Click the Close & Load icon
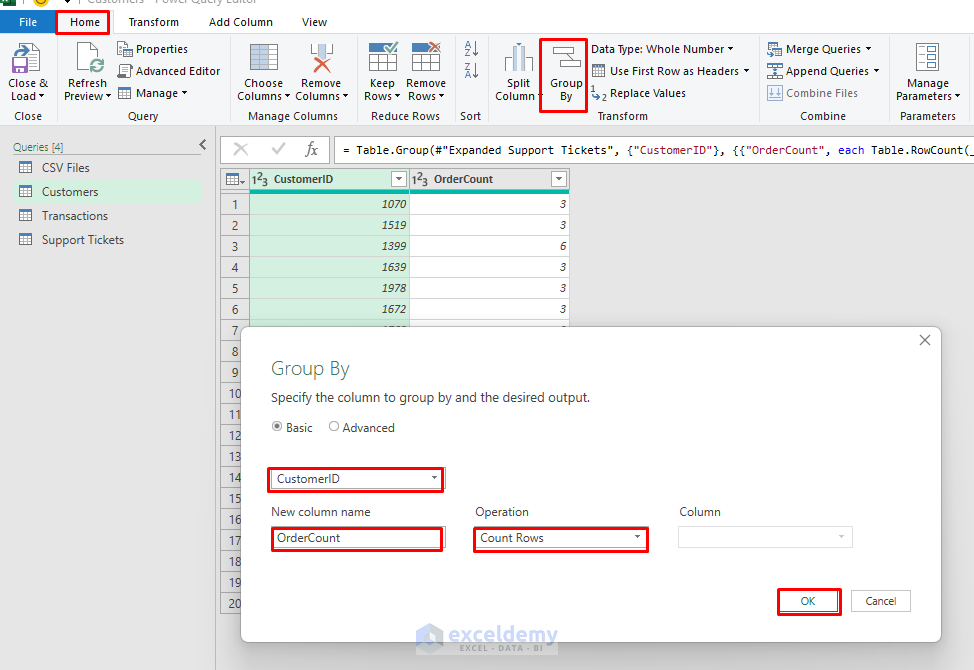Image resolution: width=974 pixels, height=670 pixels. [25, 58]
